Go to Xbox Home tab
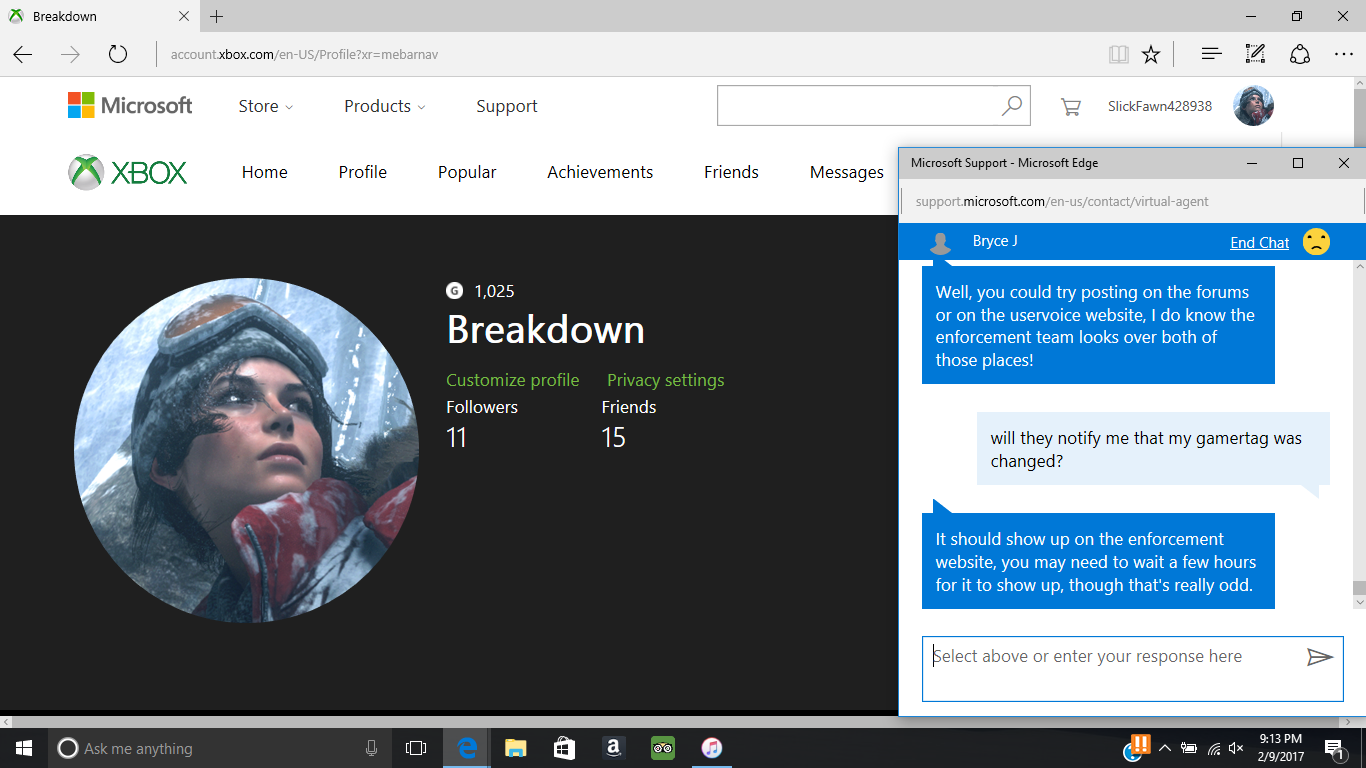 coord(265,172)
